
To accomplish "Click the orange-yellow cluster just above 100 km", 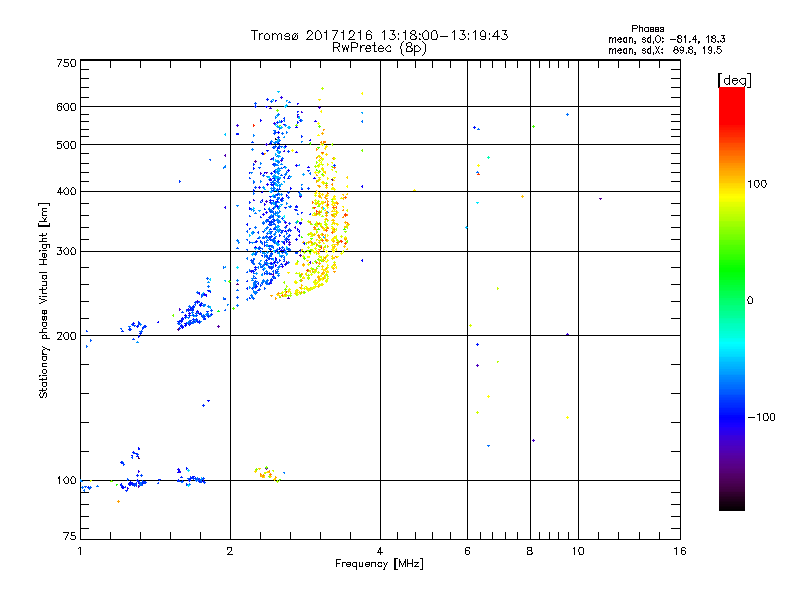I will pyautogui.click(x=267, y=473).
